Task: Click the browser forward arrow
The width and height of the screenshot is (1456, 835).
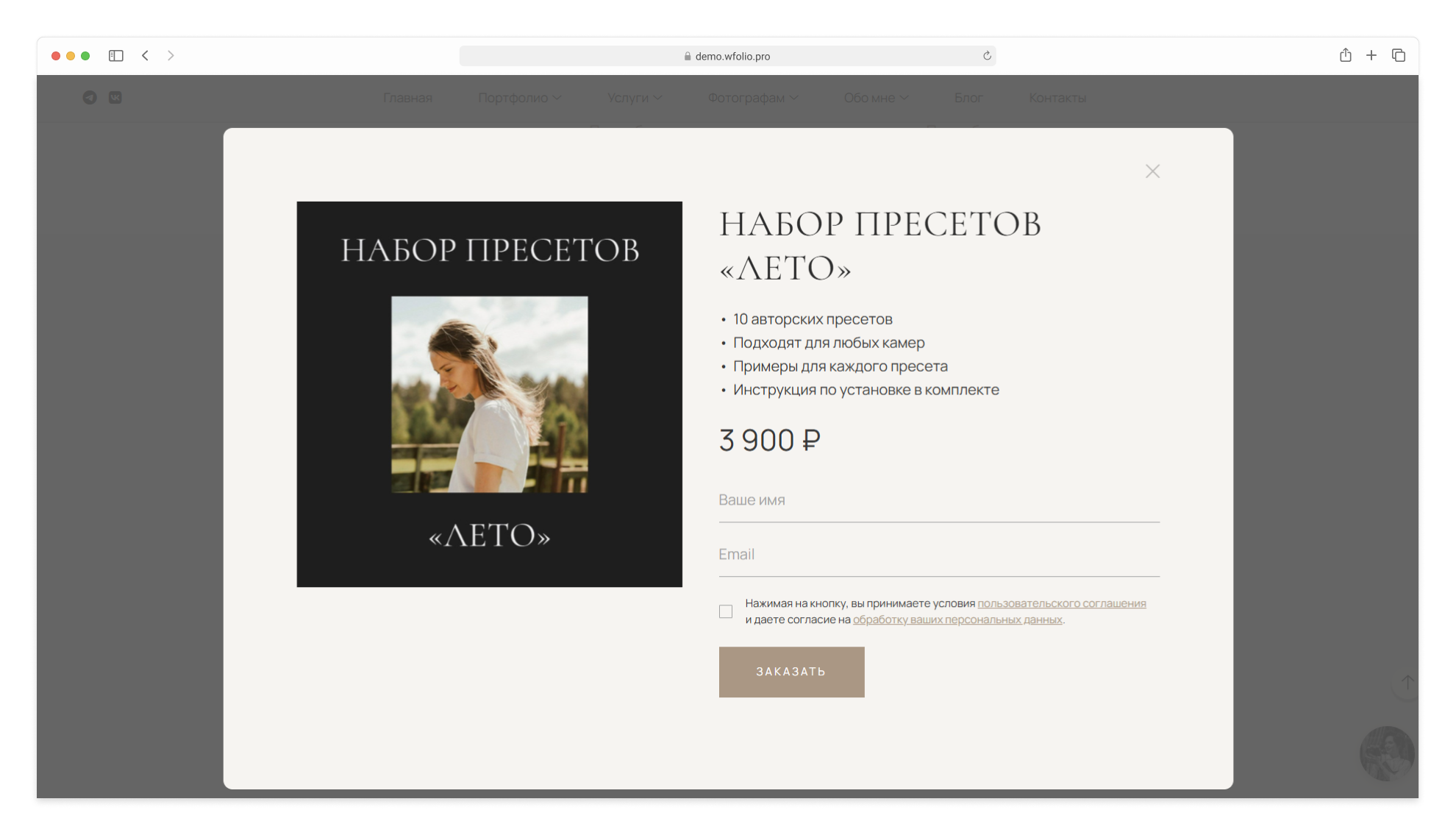Action: [171, 56]
